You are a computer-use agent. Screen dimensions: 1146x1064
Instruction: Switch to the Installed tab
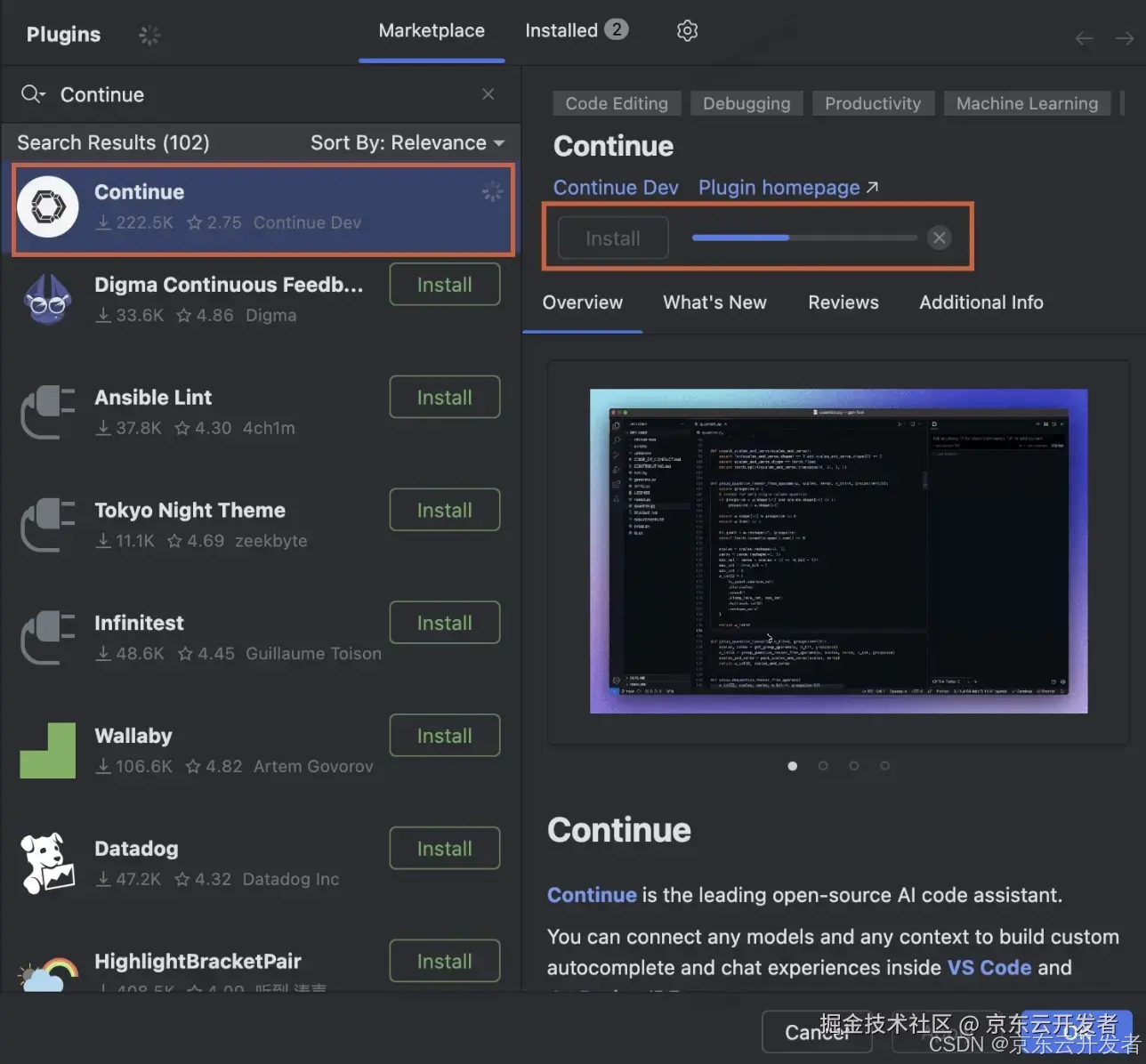point(577,30)
